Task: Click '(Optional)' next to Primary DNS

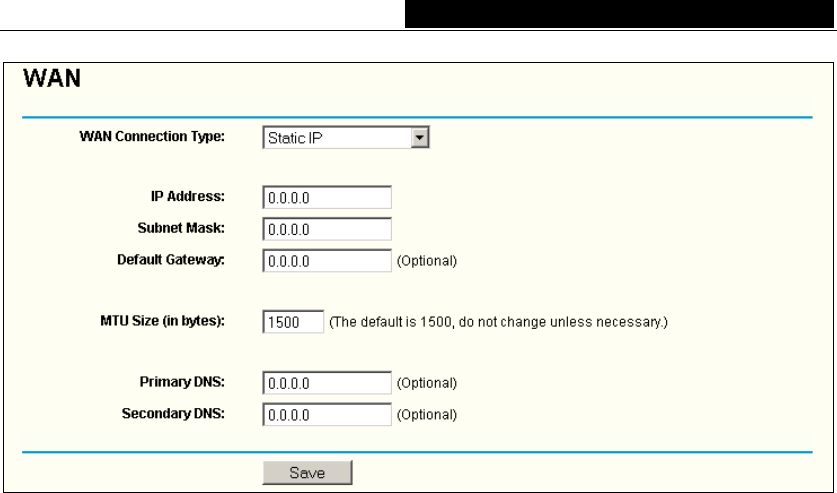Action: pyautogui.click(x=427, y=383)
